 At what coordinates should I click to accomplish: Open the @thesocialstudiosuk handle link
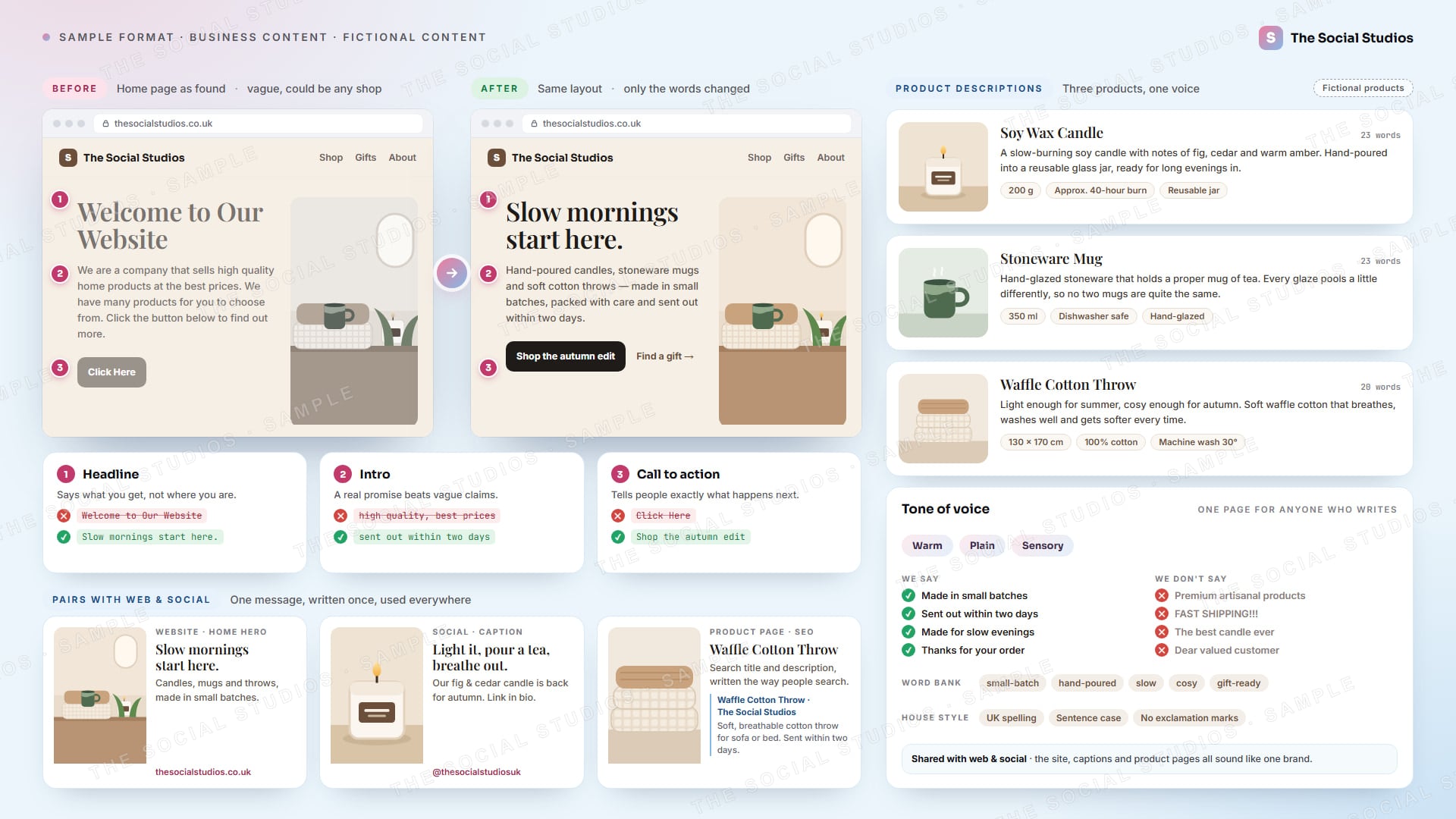point(477,772)
